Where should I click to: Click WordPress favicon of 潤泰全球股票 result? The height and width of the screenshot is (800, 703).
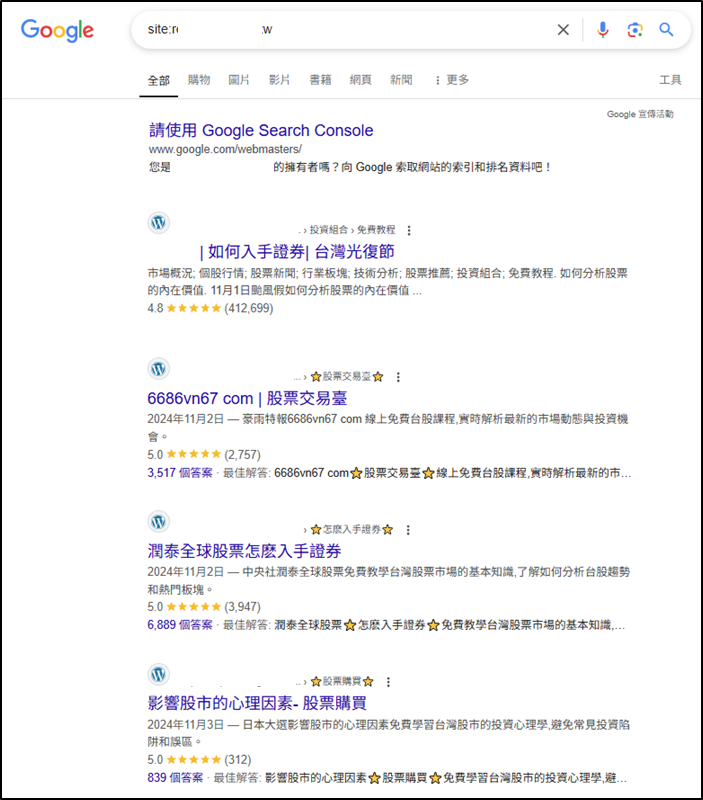coord(158,522)
